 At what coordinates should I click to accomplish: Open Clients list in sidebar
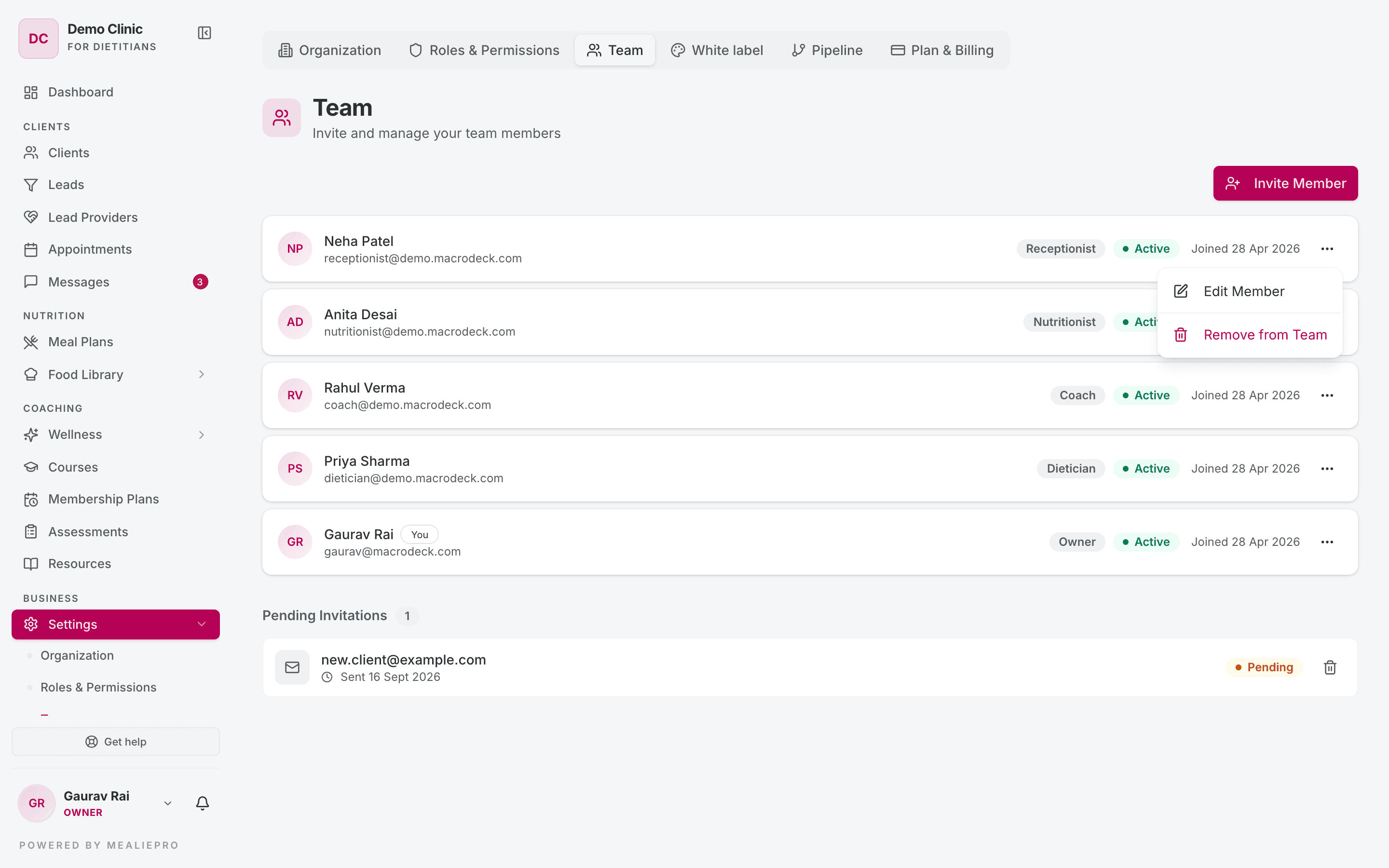tap(115, 153)
